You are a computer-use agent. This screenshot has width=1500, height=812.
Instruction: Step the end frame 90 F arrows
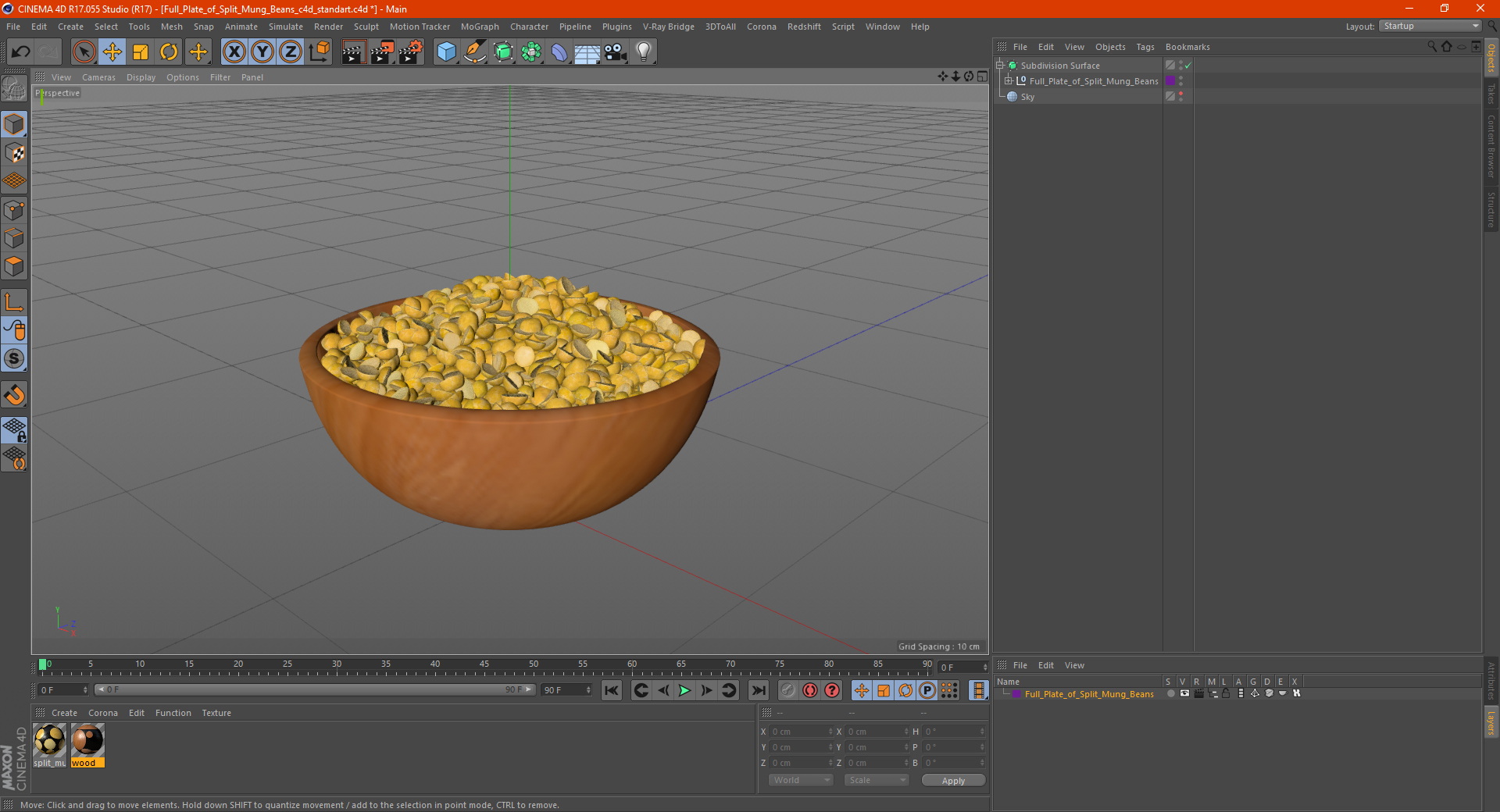pyautogui.click(x=588, y=690)
